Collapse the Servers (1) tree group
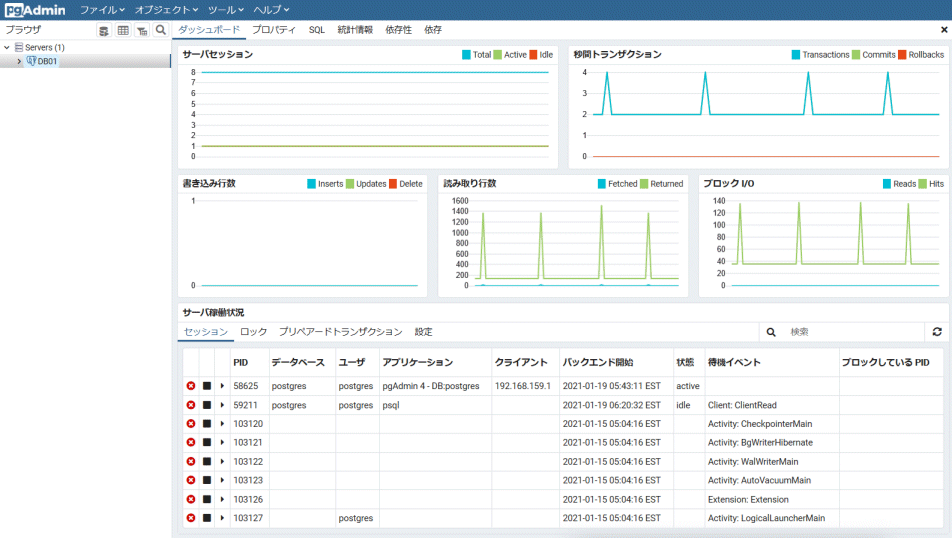The width and height of the screenshot is (952, 538). (7, 47)
